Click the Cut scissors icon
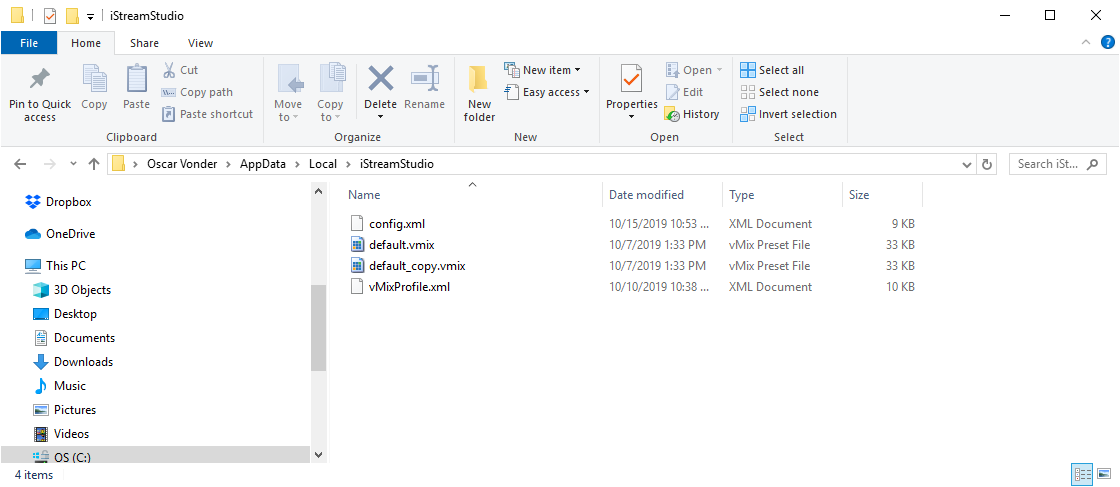The image size is (1120, 487). tap(169, 70)
